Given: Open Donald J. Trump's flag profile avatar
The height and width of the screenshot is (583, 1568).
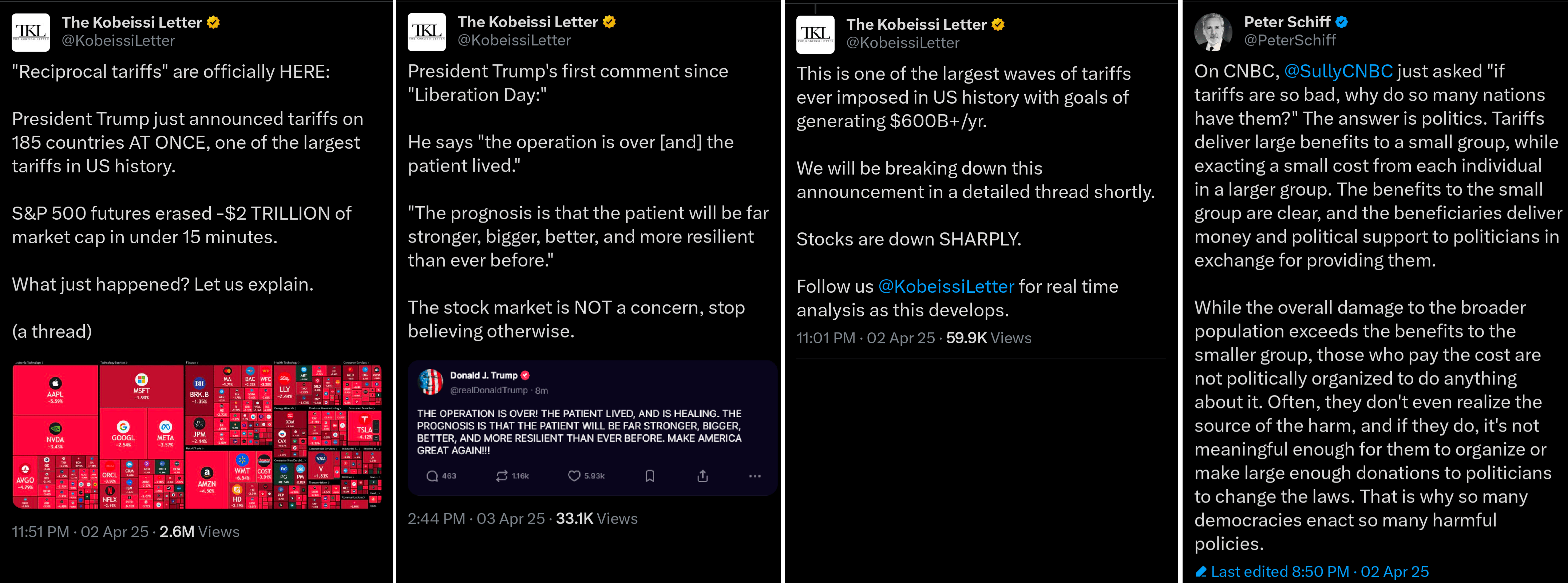Looking at the screenshot, I should point(431,382).
